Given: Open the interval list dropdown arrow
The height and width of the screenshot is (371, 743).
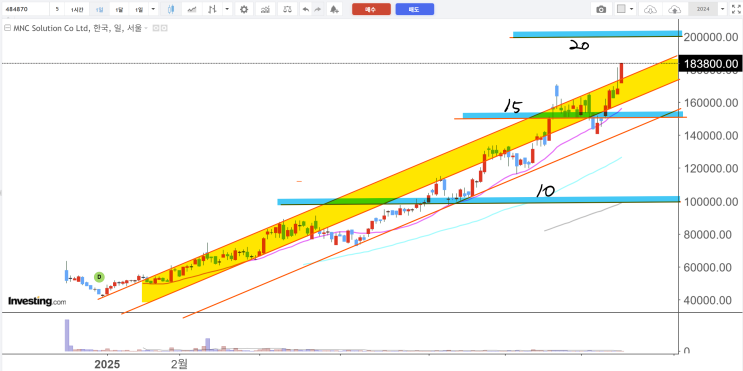Looking at the screenshot, I should [x=153, y=9].
